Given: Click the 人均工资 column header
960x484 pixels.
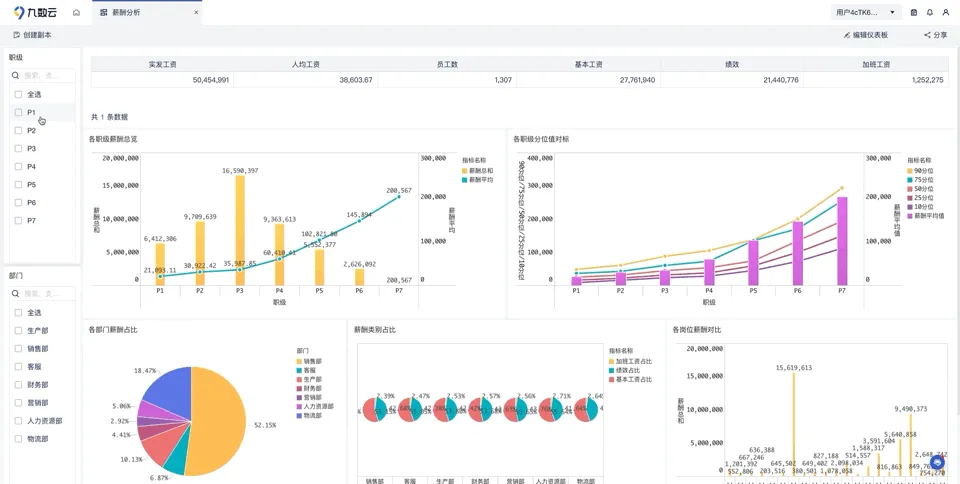Looking at the screenshot, I should coord(306,64).
